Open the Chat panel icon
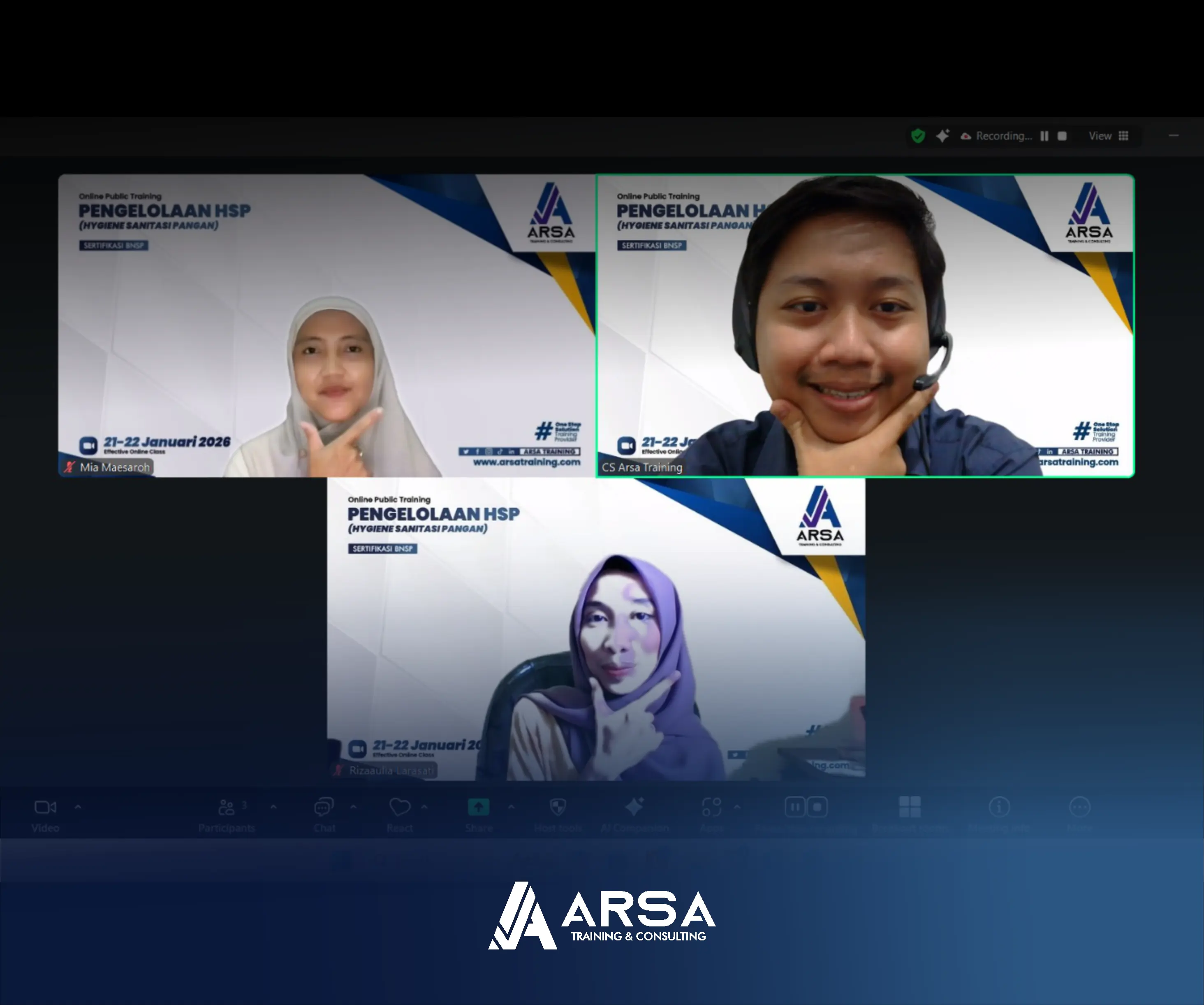The width and height of the screenshot is (1204, 1005). pyautogui.click(x=324, y=808)
